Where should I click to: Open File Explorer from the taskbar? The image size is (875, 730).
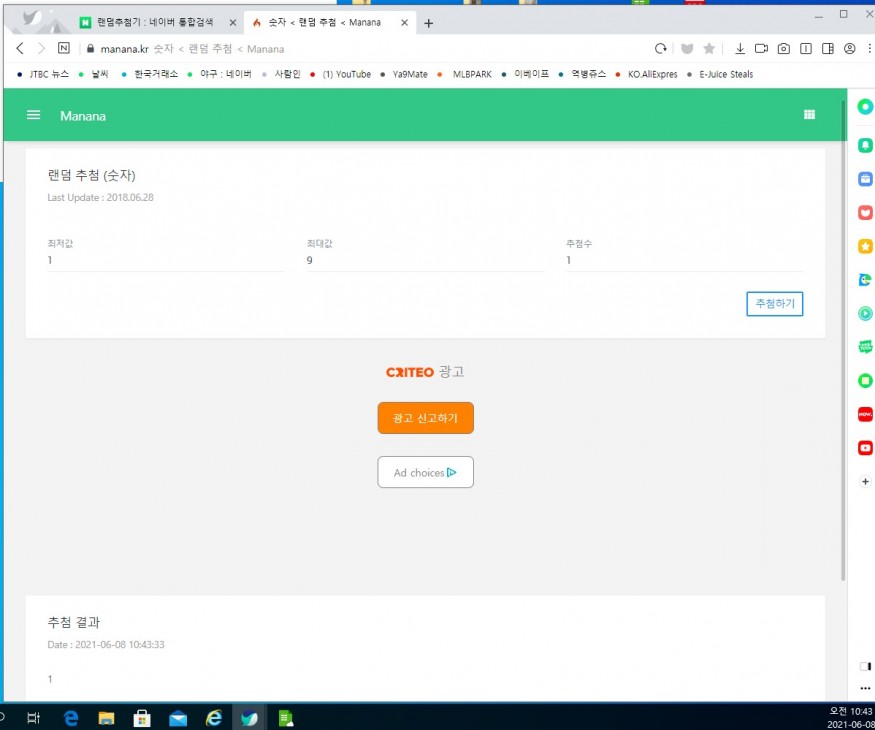[106, 718]
